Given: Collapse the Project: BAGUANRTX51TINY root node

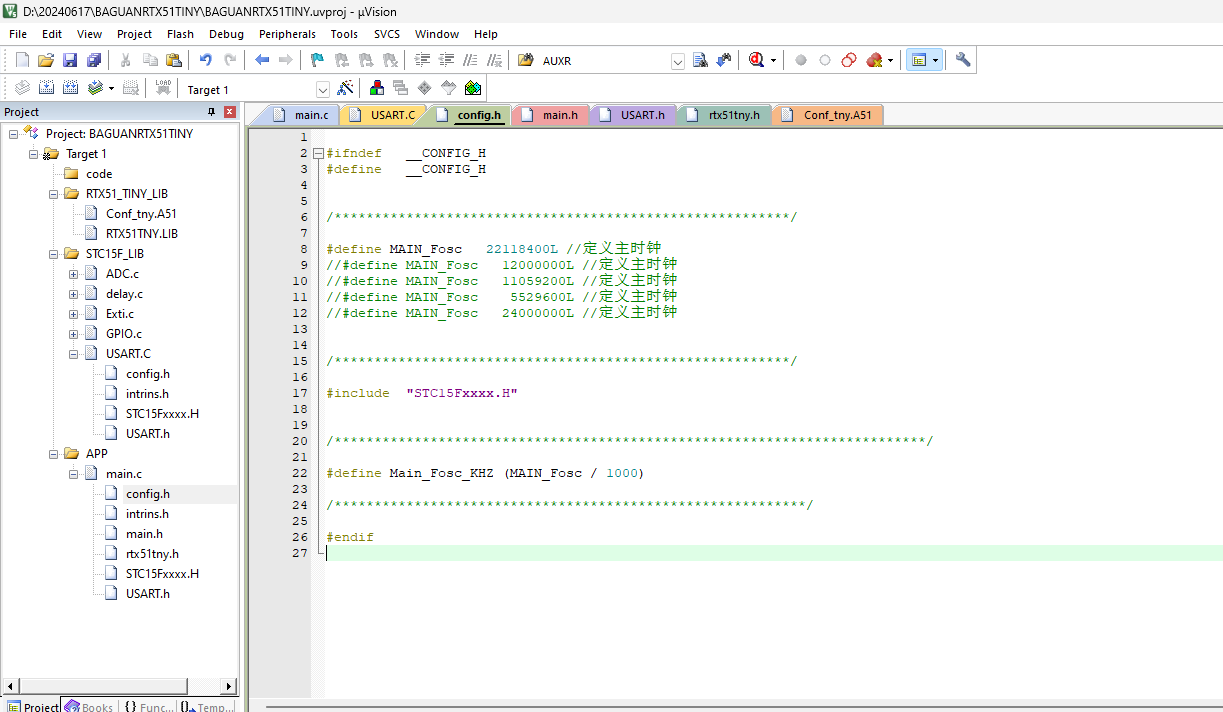Looking at the screenshot, I should [13, 133].
